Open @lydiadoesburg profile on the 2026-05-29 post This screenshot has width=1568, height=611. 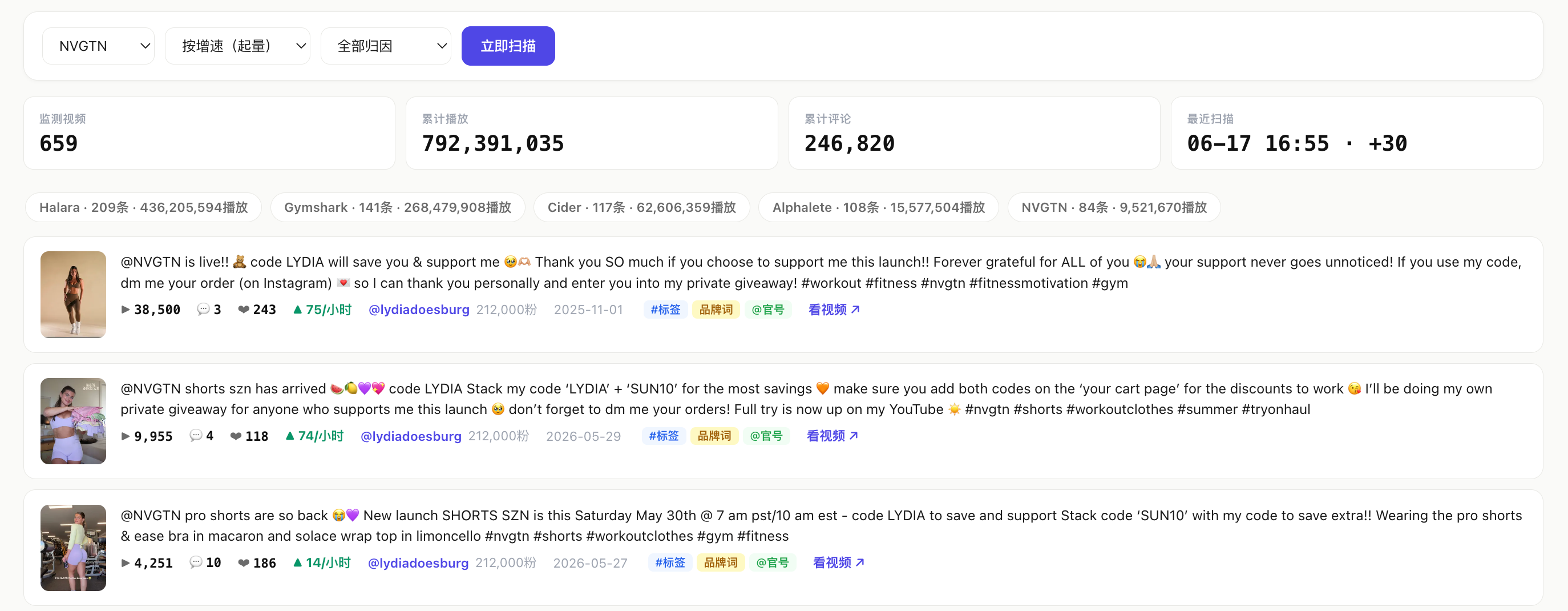point(411,436)
